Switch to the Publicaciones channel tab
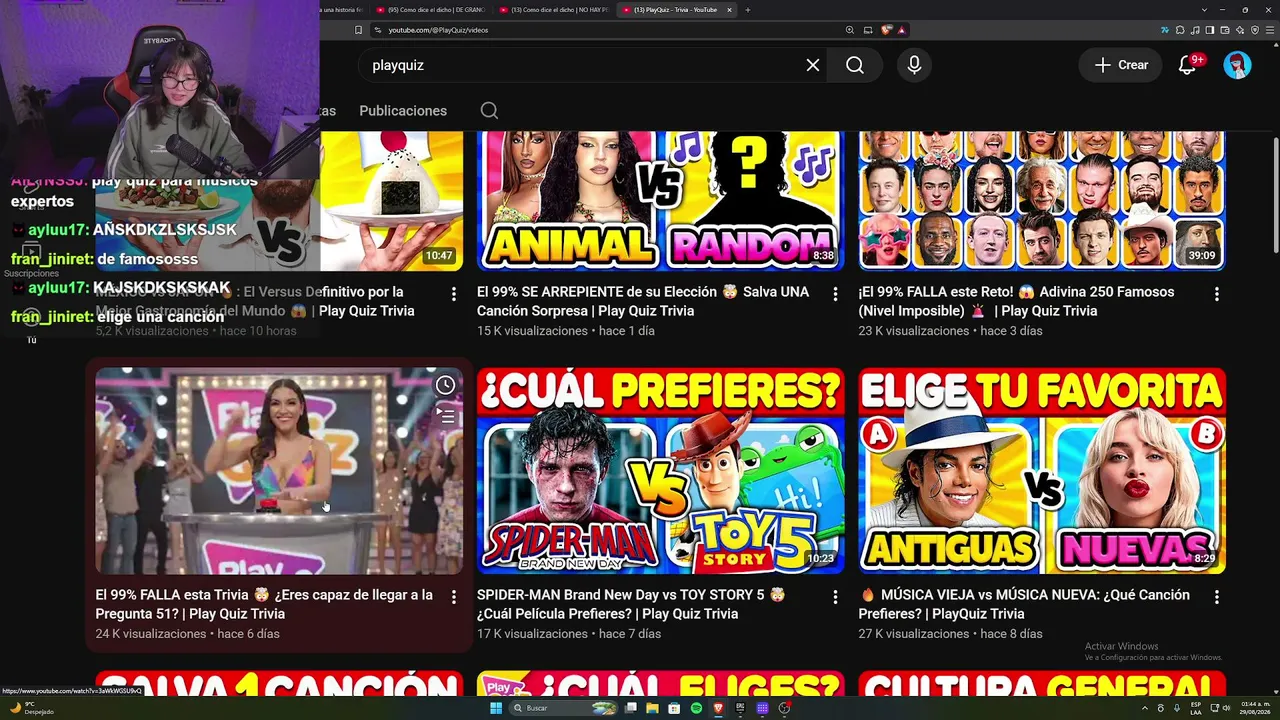The height and width of the screenshot is (720, 1280). [x=403, y=111]
